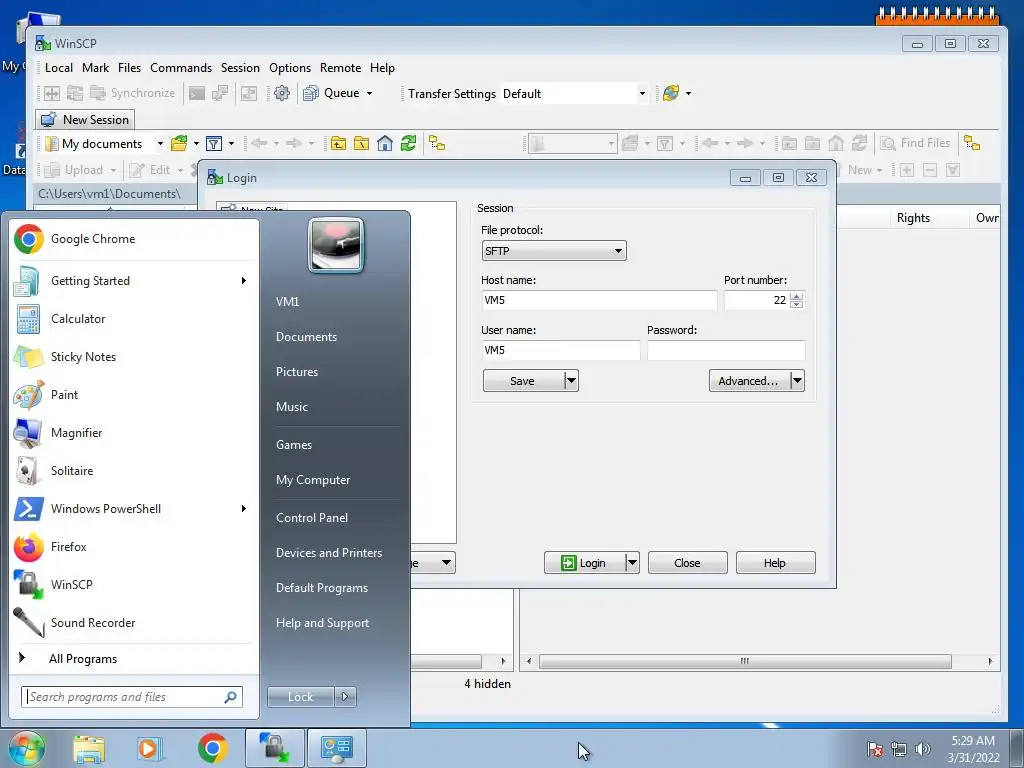
Task: Open Login button dropdown arrow
Action: (x=632, y=563)
